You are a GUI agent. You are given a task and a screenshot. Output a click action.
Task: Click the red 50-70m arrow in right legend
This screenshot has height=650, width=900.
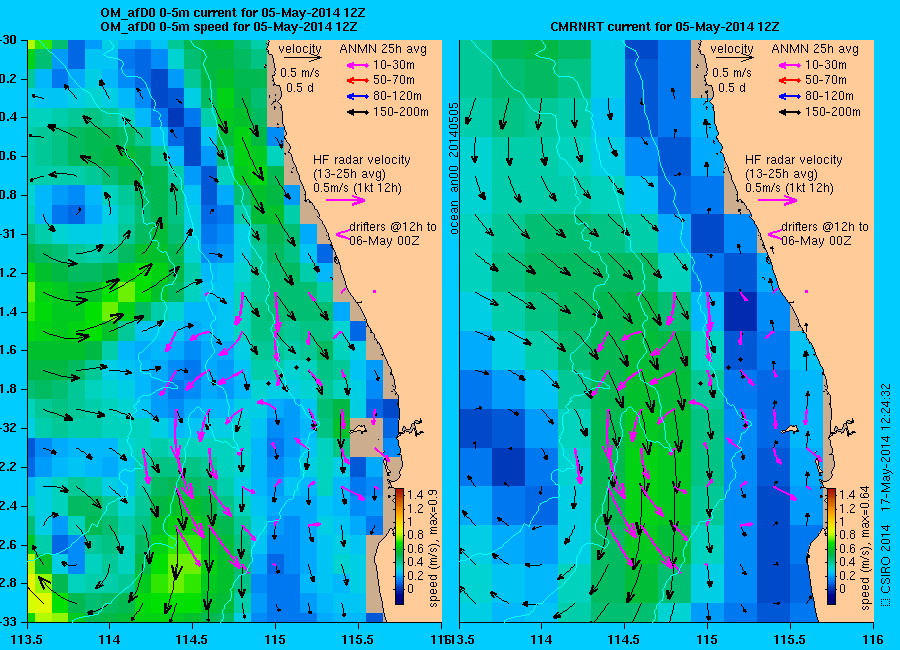pos(790,80)
